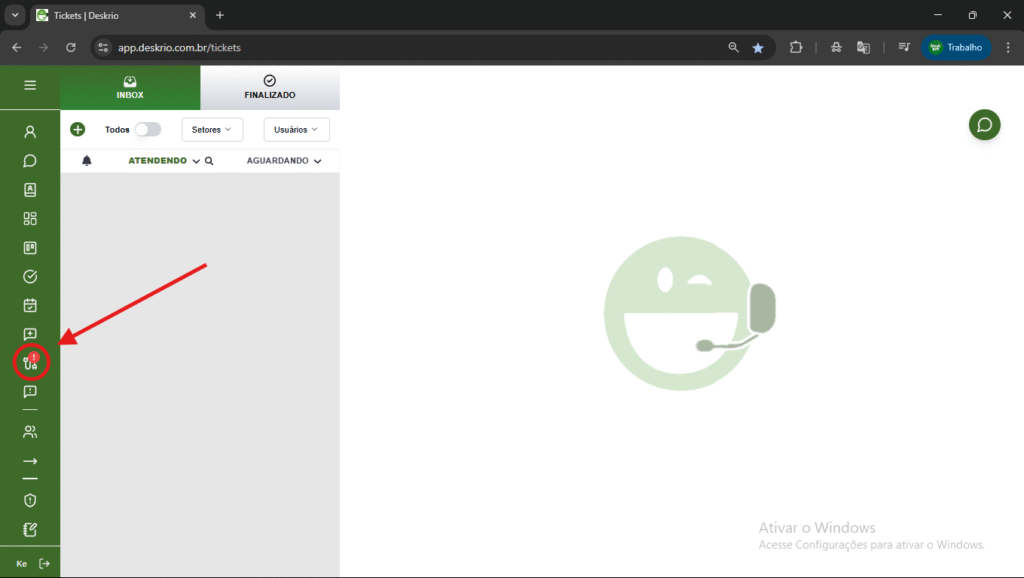This screenshot has height=578, width=1024.
Task: Bookmark this page with star icon
Action: pyautogui.click(x=758, y=48)
